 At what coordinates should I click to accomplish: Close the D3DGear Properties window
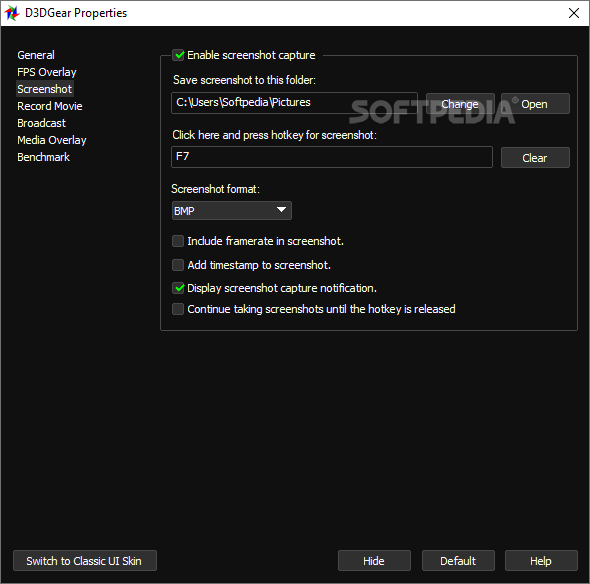pyautogui.click(x=574, y=13)
